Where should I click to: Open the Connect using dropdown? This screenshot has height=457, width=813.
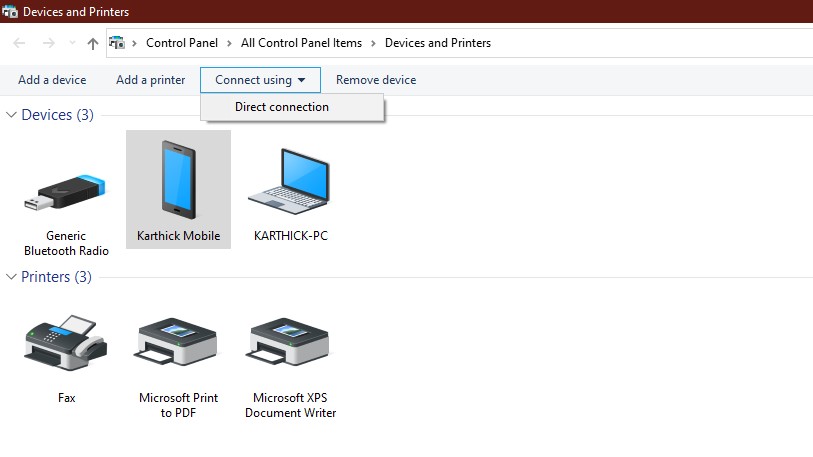click(260, 80)
